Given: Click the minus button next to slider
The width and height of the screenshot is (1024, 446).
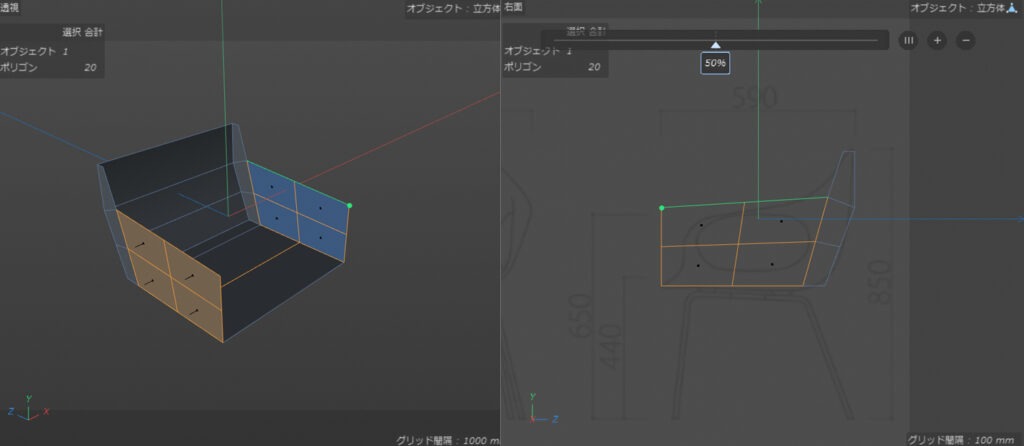Looking at the screenshot, I should (x=965, y=40).
